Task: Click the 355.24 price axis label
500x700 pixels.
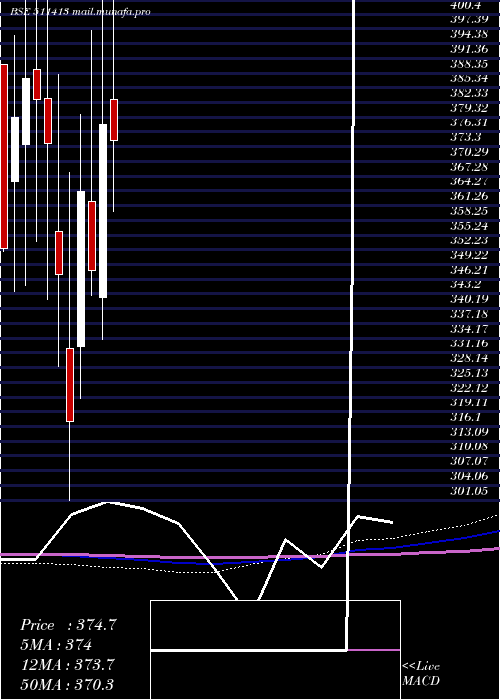Action: click(x=468, y=225)
